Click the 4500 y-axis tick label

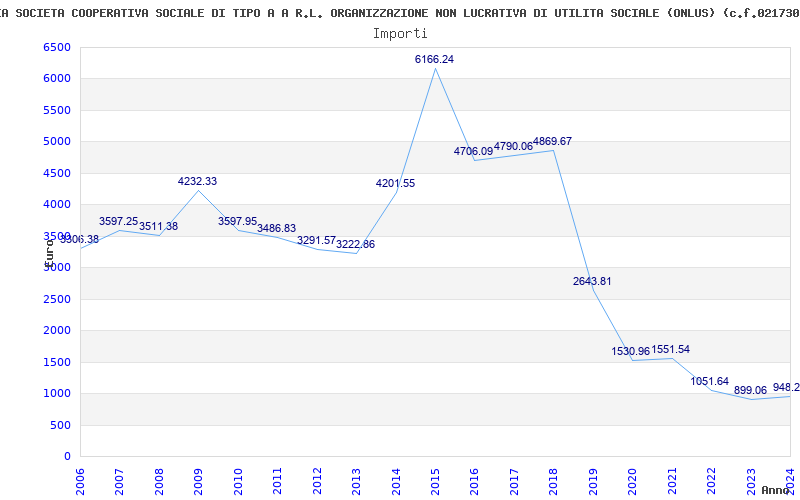click(x=57, y=173)
